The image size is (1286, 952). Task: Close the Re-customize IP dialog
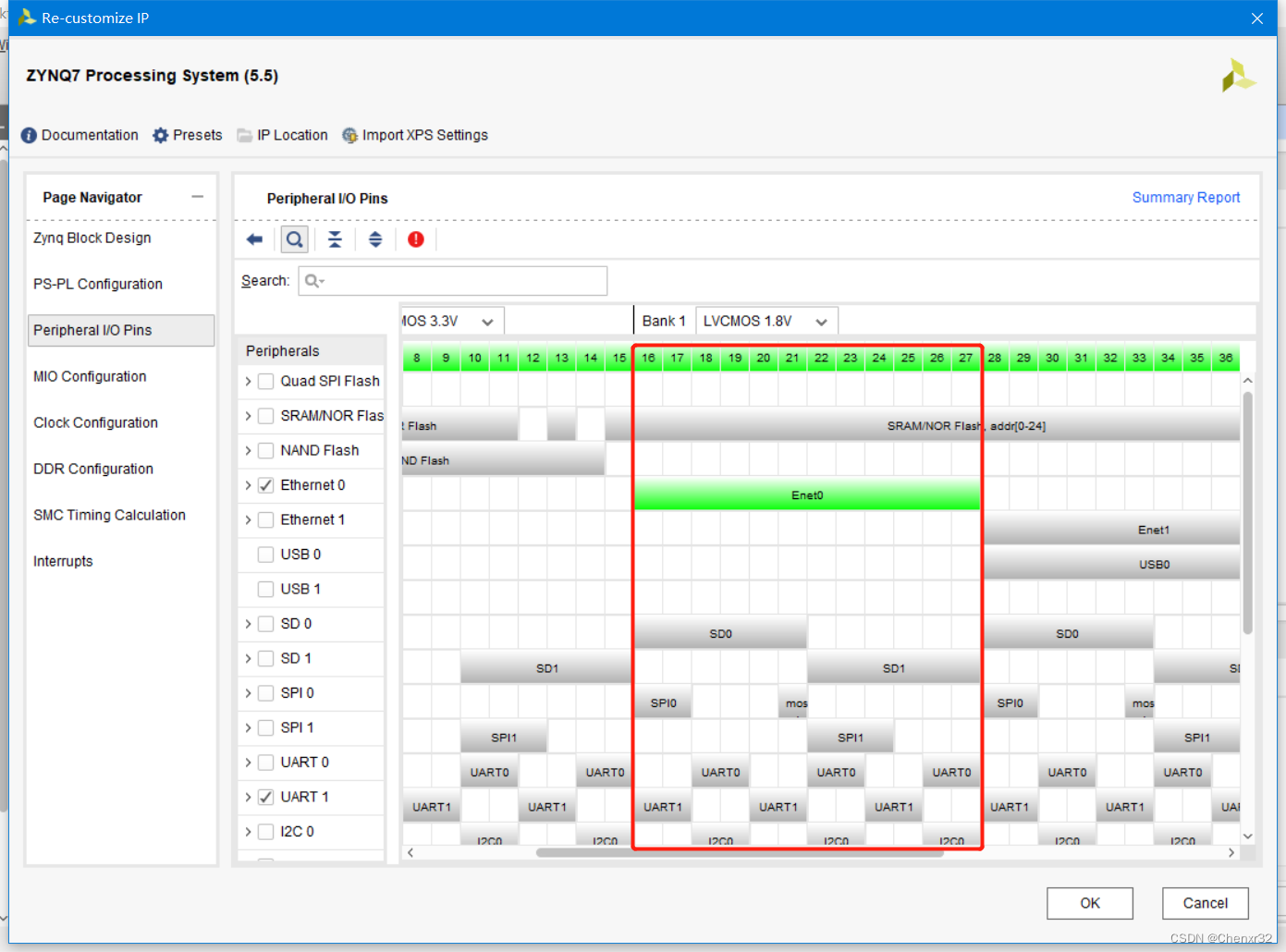[x=1257, y=18]
